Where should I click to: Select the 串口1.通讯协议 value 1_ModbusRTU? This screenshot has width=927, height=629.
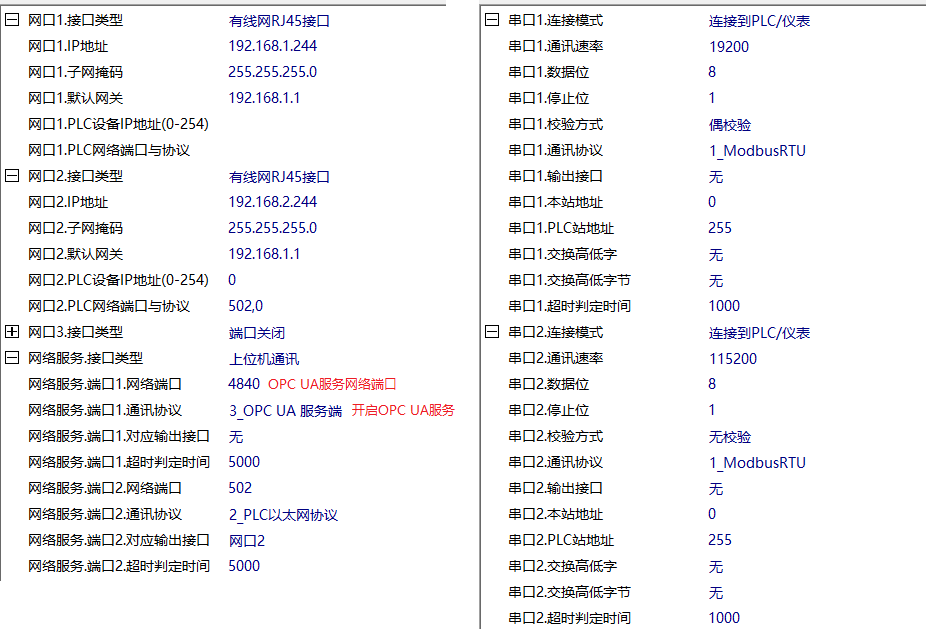[x=757, y=151]
